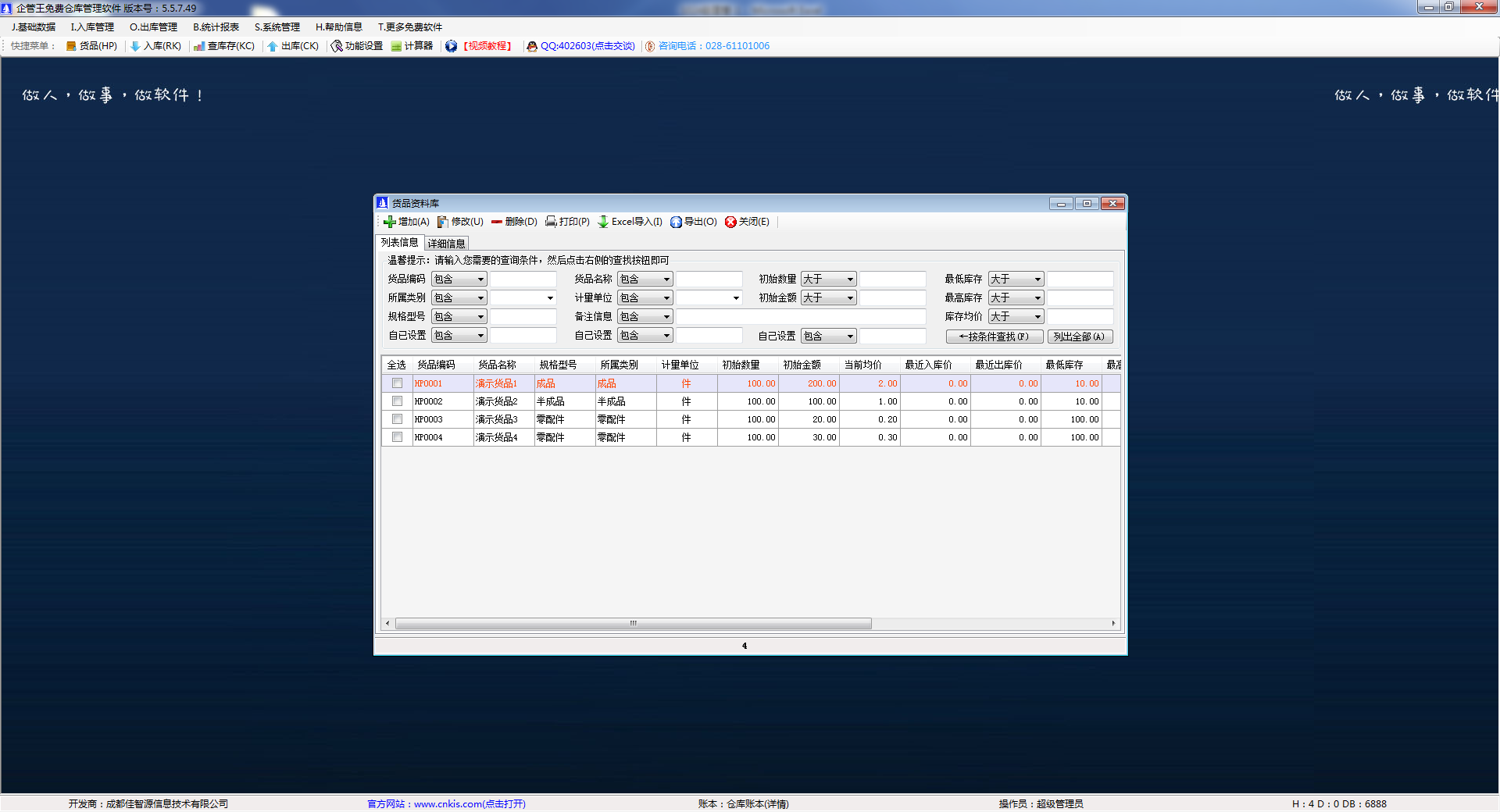Open the S.系统管理 menu
Screen dimensions: 1500x812
[277, 27]
